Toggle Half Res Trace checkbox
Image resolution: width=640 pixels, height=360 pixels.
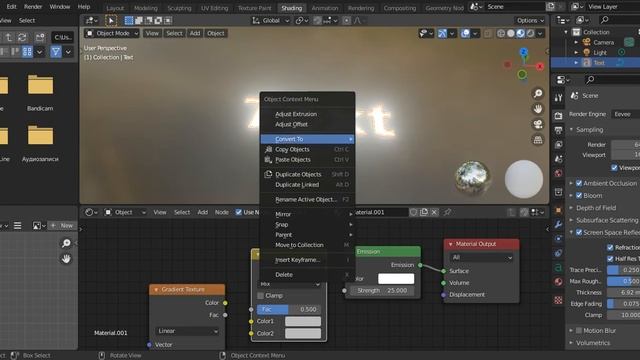coord(610,258)
